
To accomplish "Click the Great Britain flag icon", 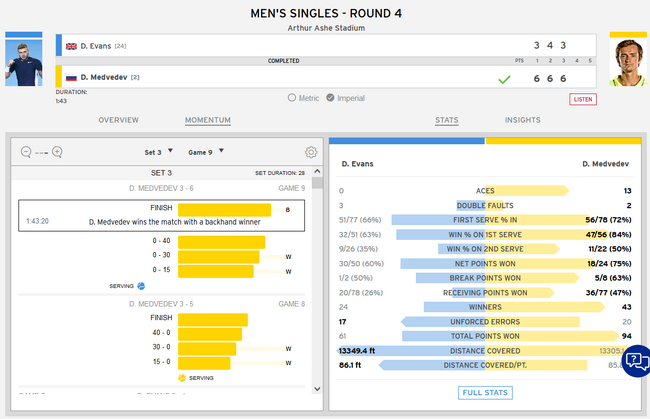I will pyautogui.click(x=71, y=46).
